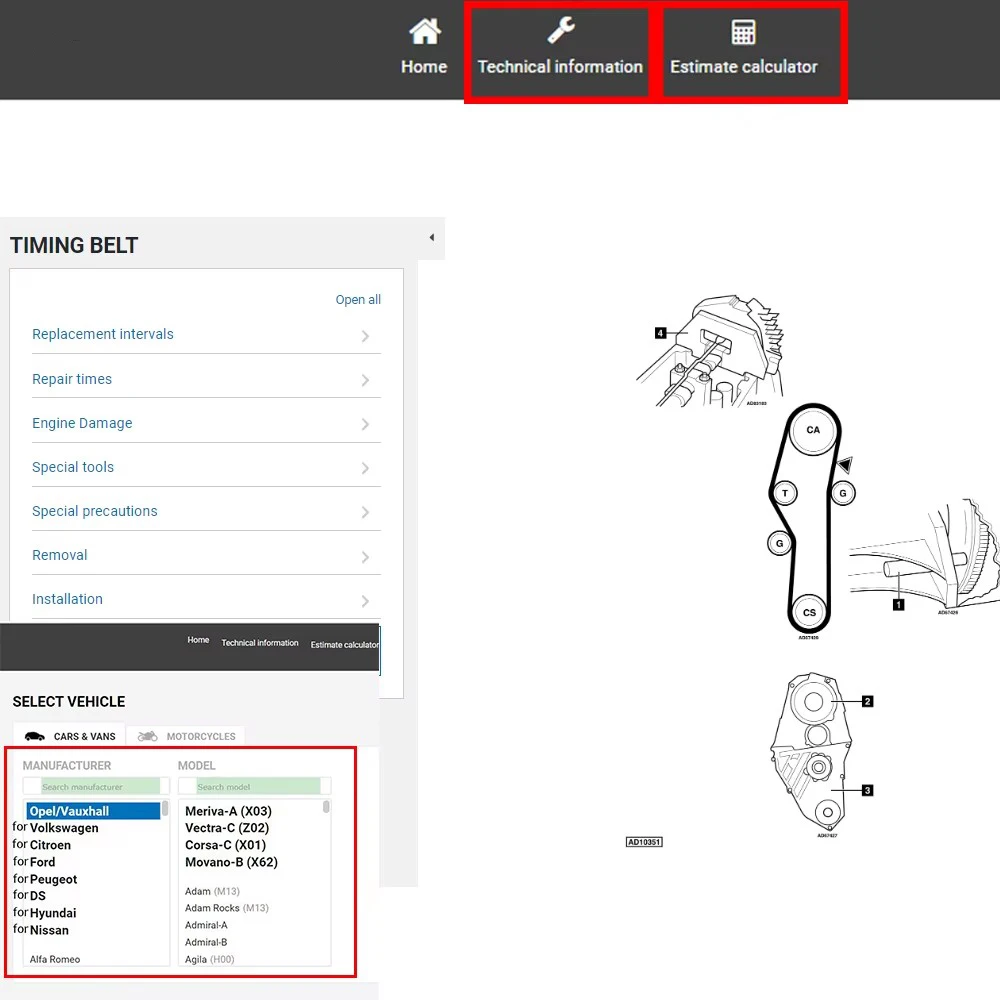Expand chevron beside Replacement intervals
The height and width of the screenshot is (1000, 1000).
pyautogui.click(x=365, y=335)
